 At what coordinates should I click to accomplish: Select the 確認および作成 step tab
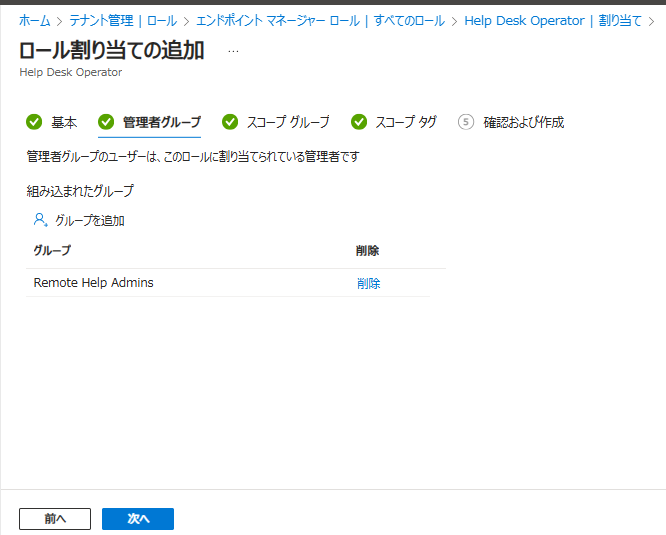[x=511, y=122]
